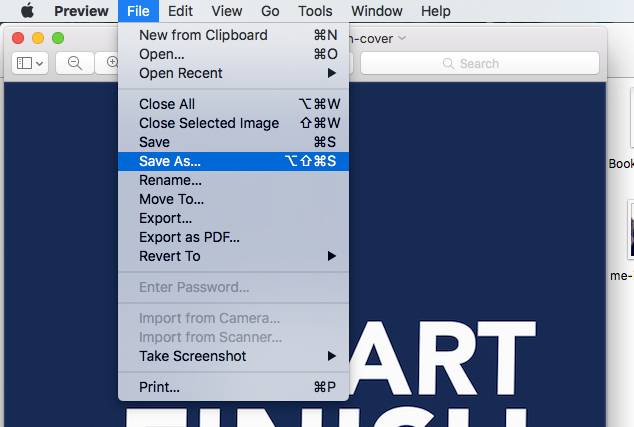Open the Preview application menu
This screenshot has height=427, width=634.
[x=81, y=11]
